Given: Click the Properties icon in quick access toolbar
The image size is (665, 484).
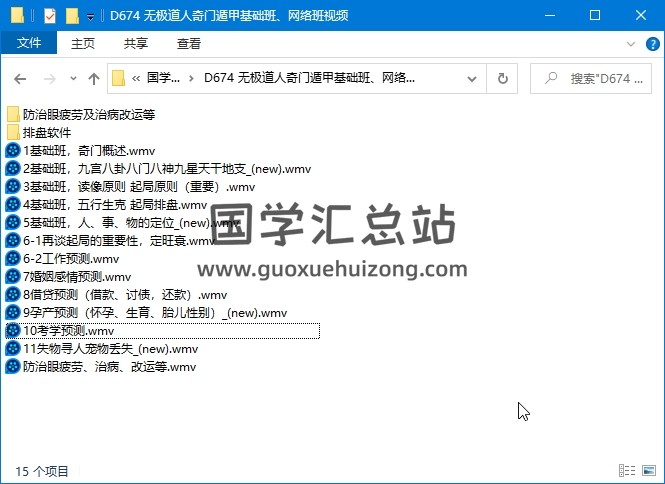Looking at the screenshot, I should 51,15.
